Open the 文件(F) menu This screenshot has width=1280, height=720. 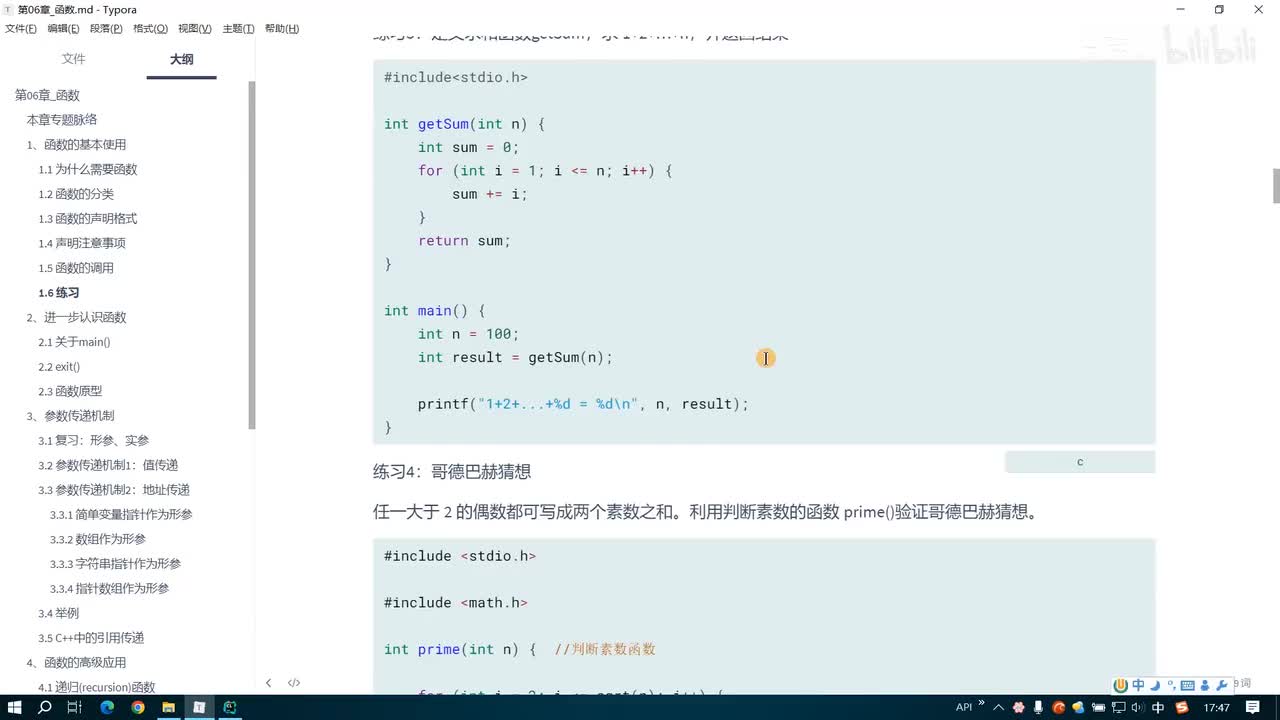[x=21, y=29]
